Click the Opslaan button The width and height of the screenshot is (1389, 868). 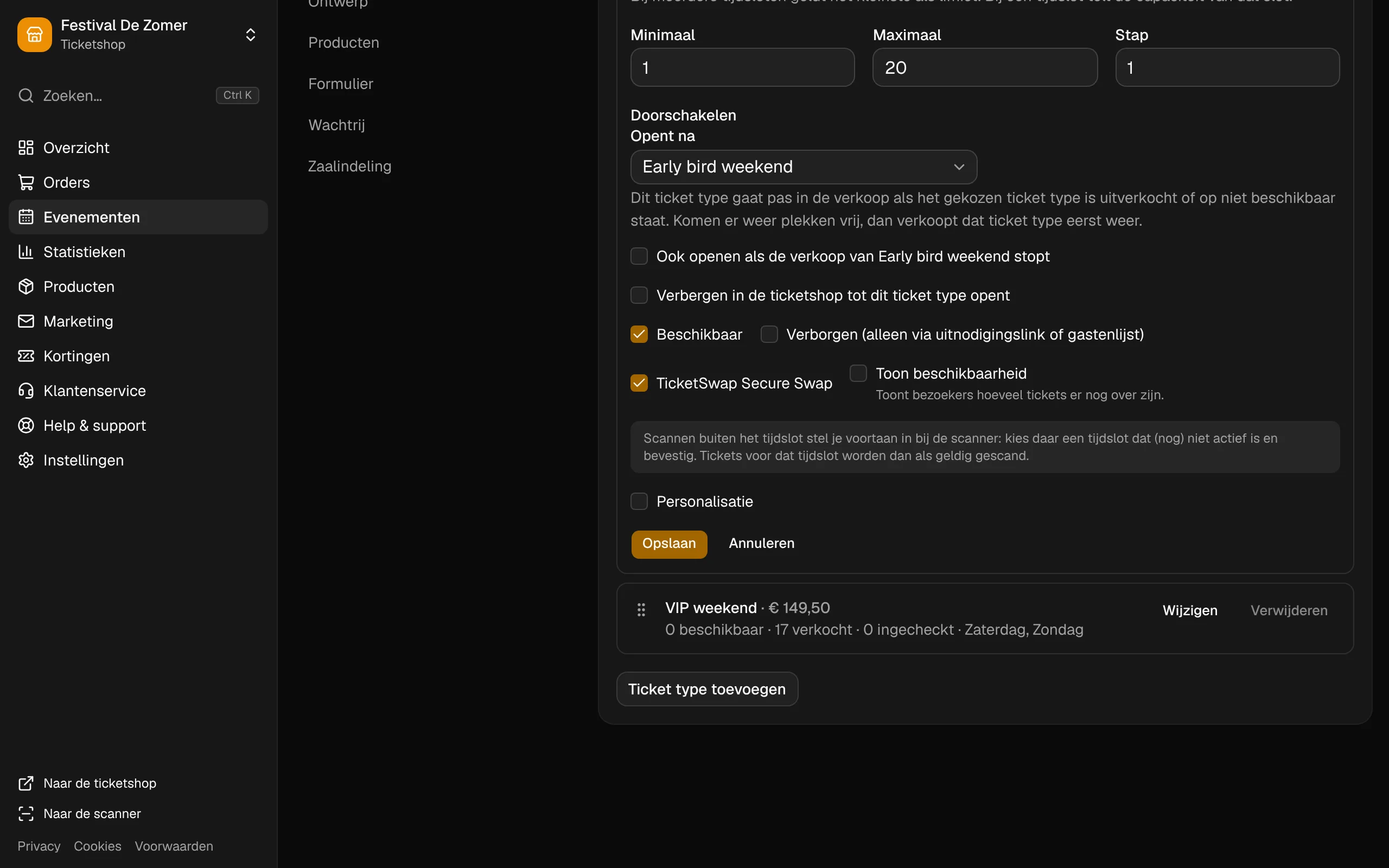point(668,544)
